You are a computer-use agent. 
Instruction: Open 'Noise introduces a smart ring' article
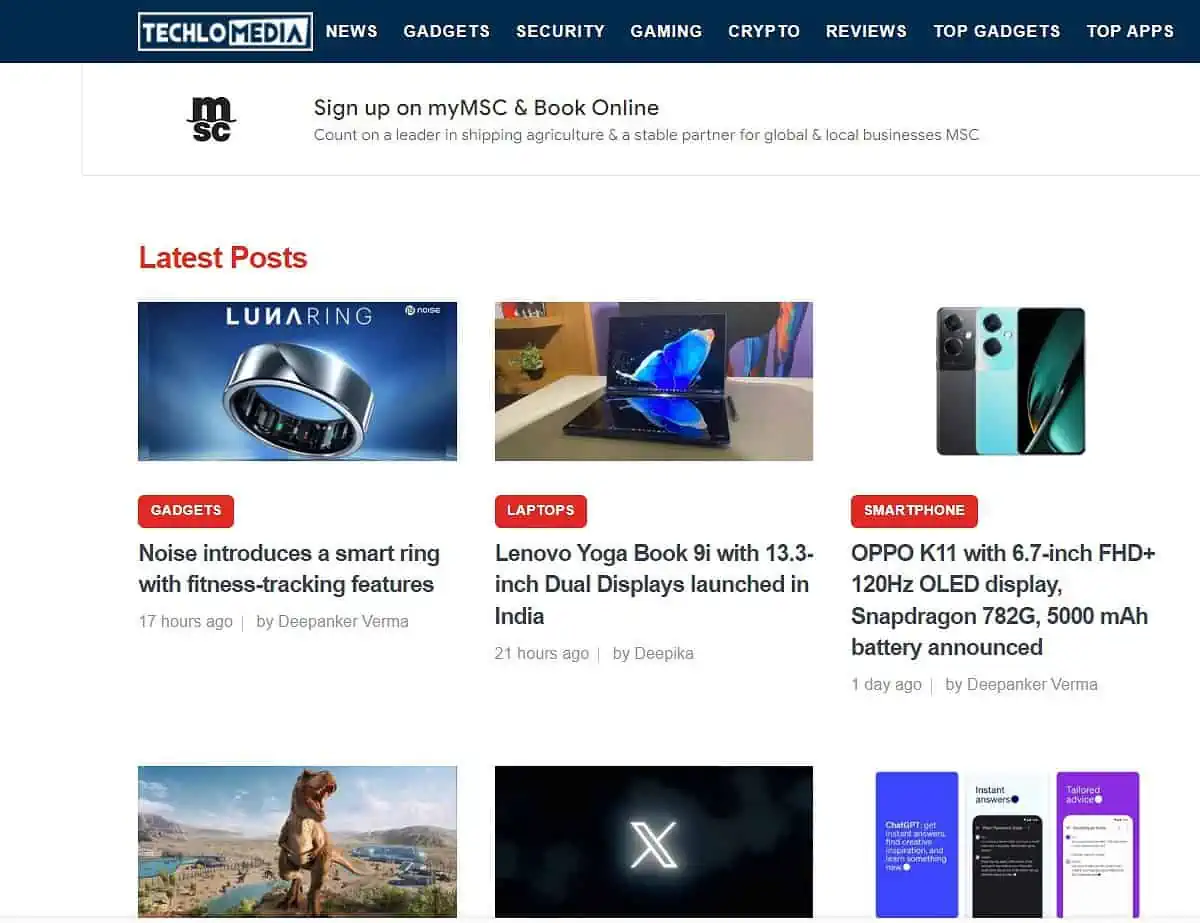(289, 569)
